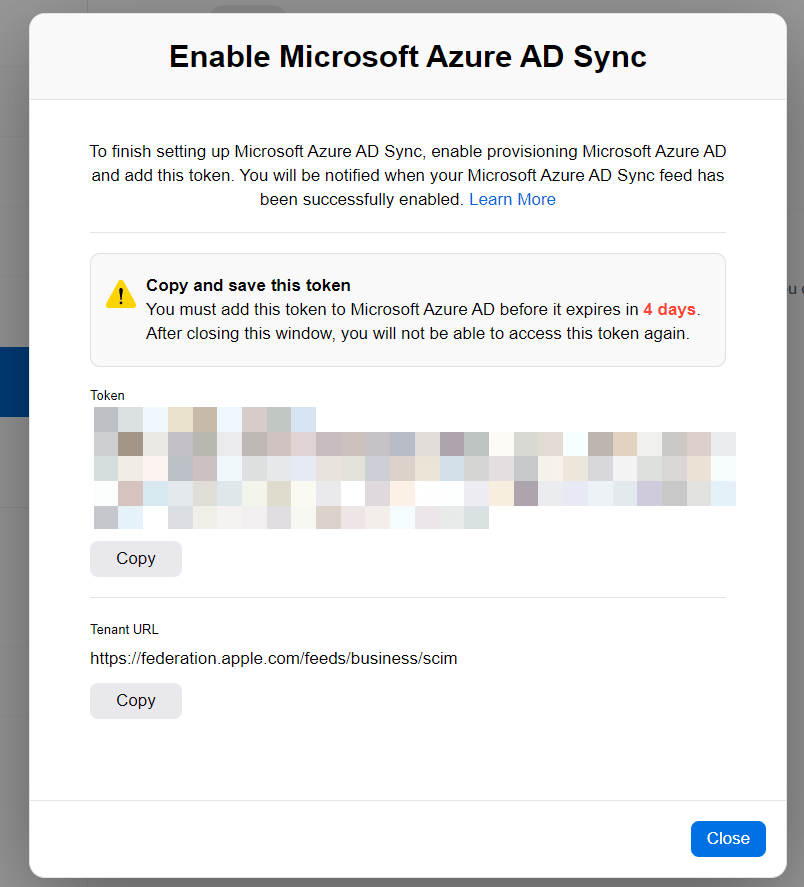Click the "Copy and save this token" heading
Viewport: 804px width, 887px height.
pos(248,285)
